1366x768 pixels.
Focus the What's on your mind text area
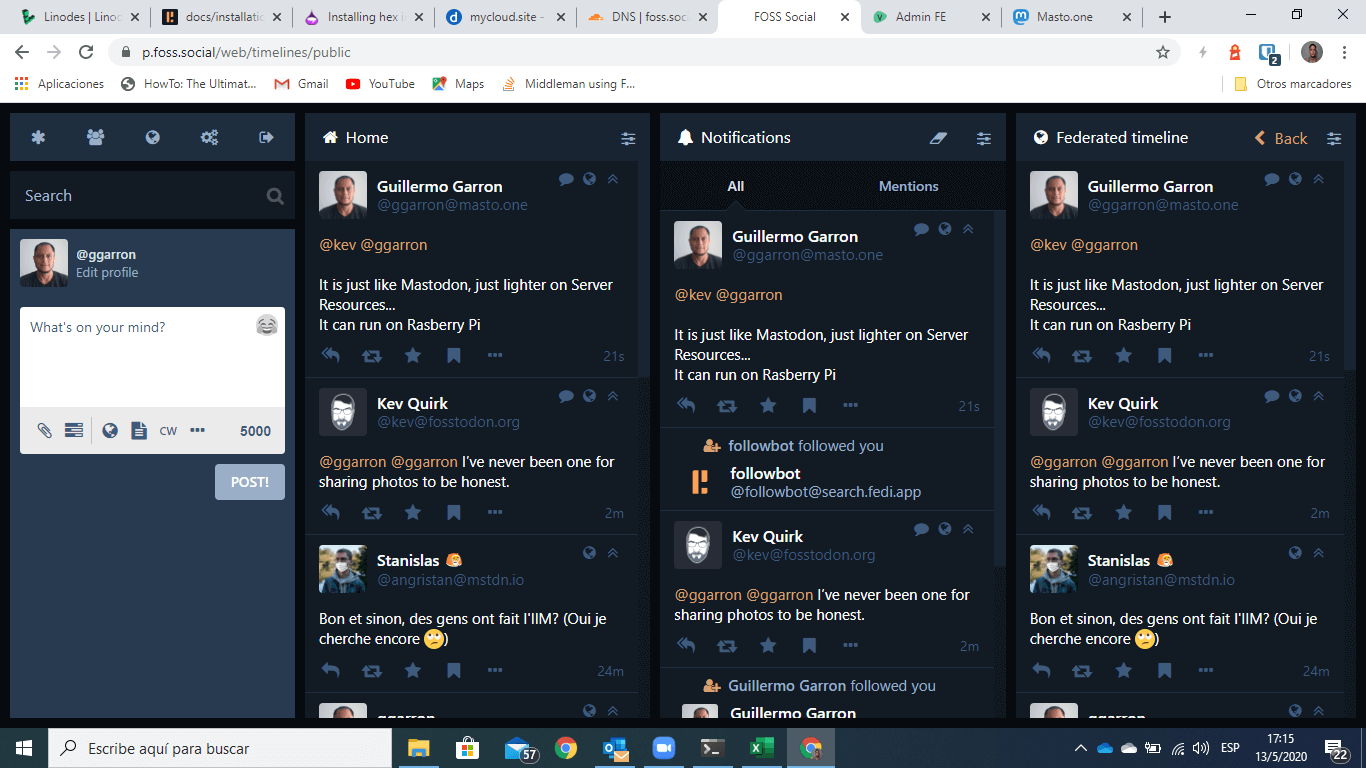[x=152, y=358]
